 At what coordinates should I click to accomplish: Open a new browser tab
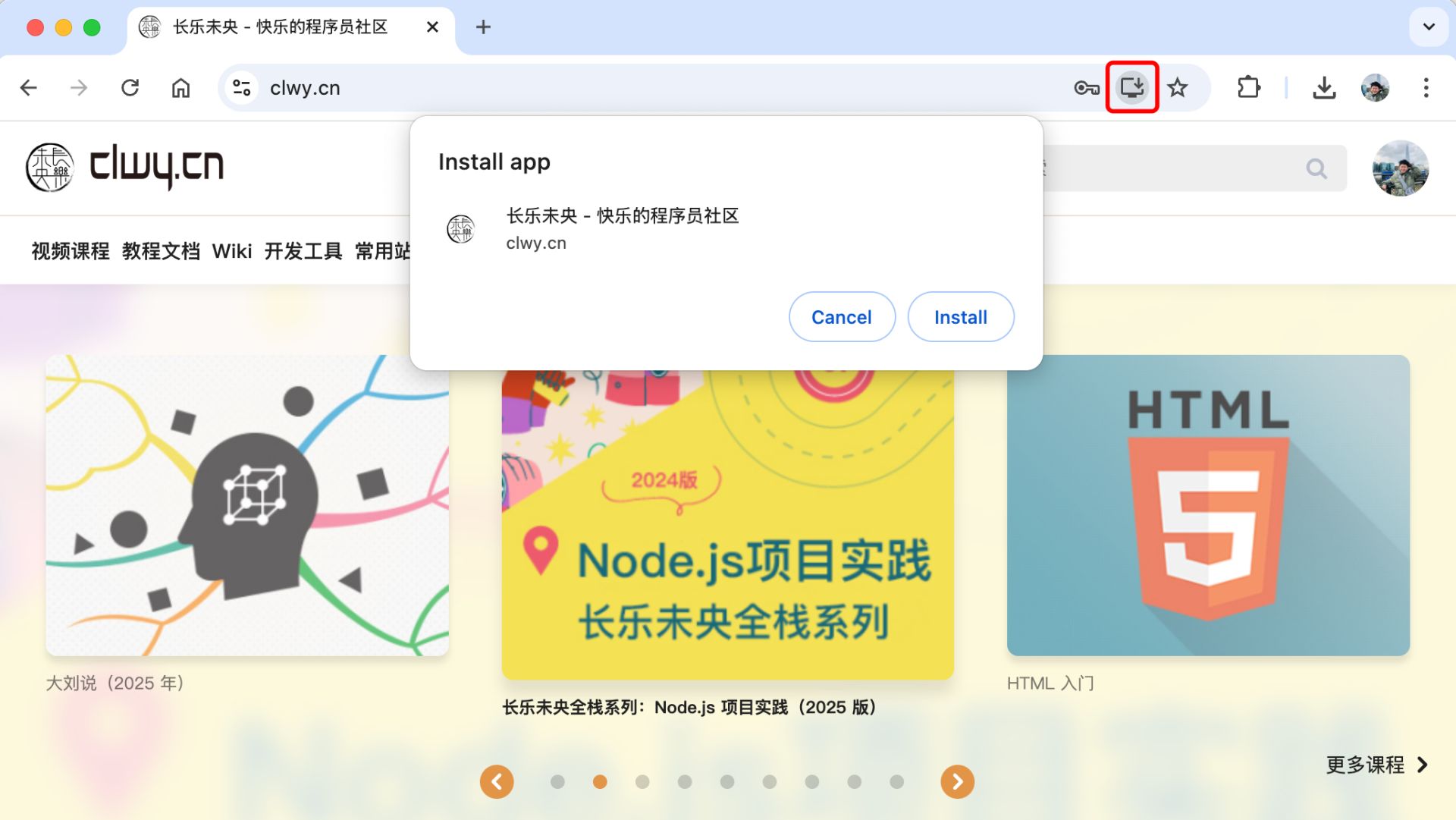coord(483,27)
